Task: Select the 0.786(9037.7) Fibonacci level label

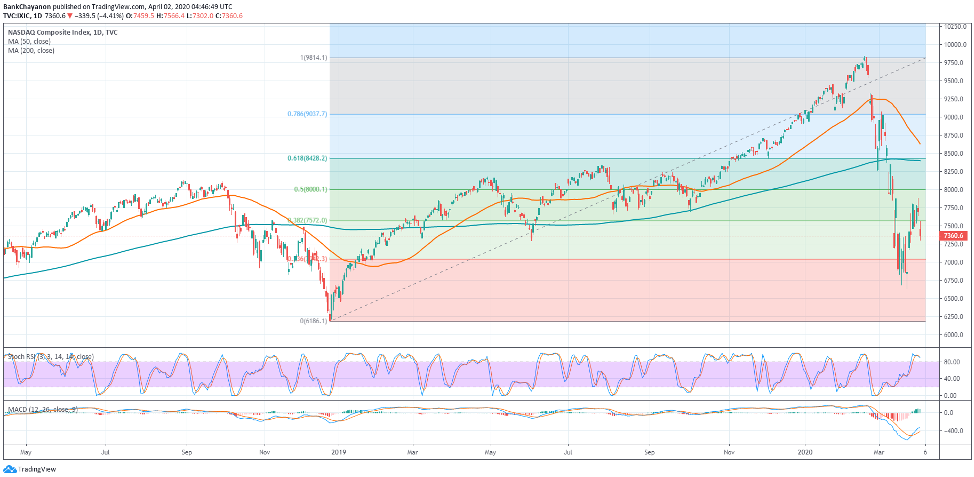Action: coord(308,114)
